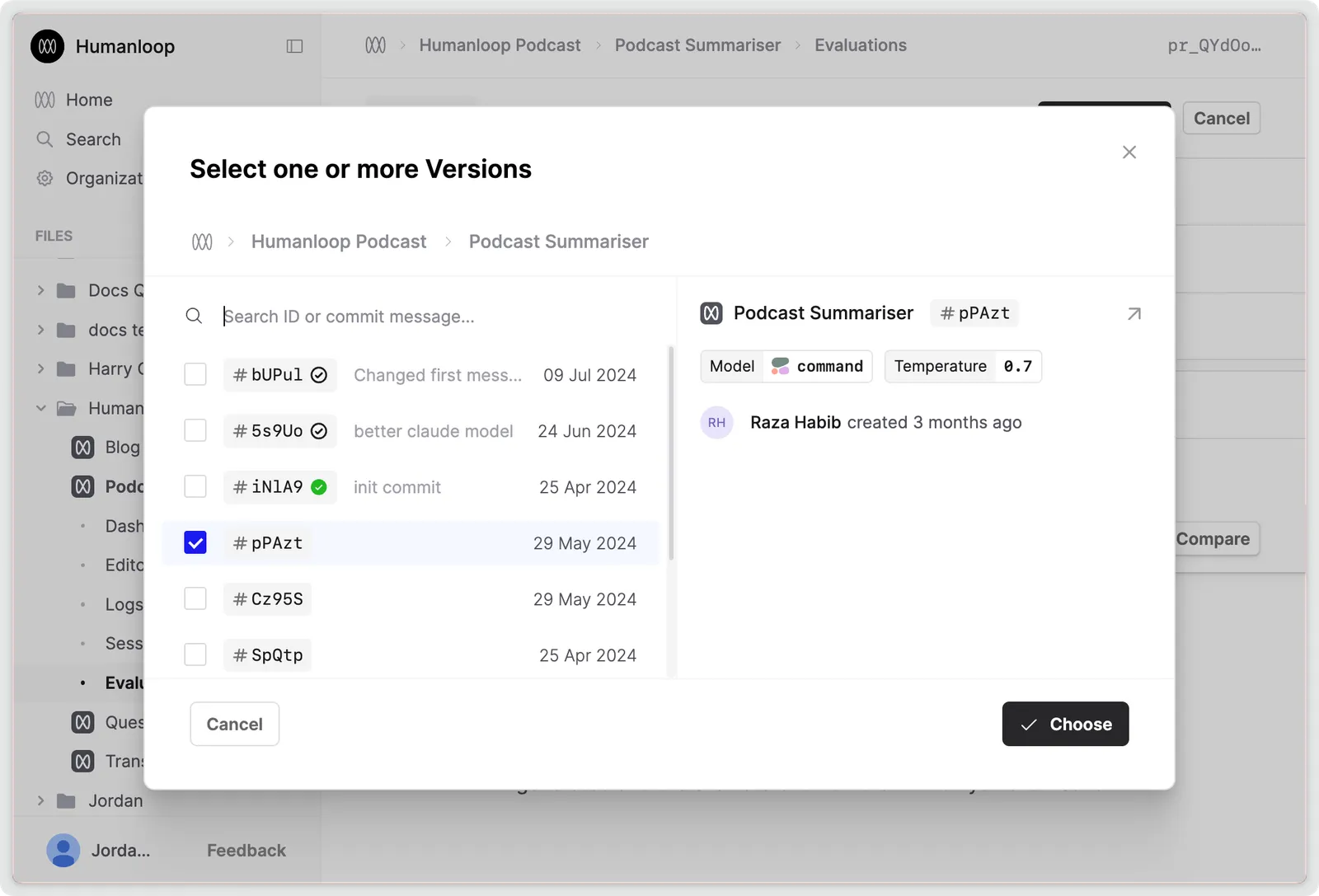1319x896 pixels.
Task: Expand the docs te folder chevron
Action: (x=40, y=330)
